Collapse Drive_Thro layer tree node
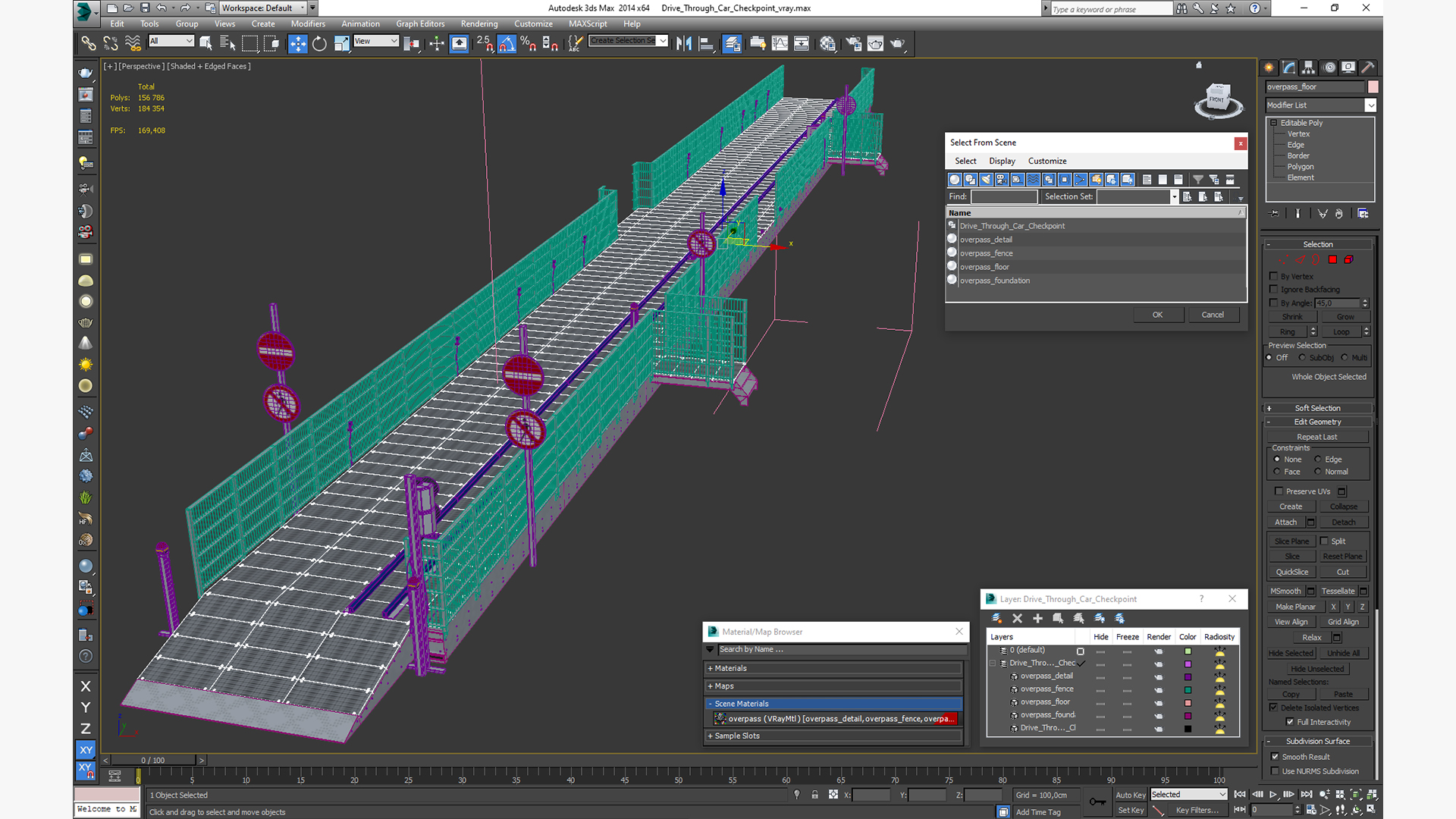This screenshot has height=819, width=1456. [993, 664]
